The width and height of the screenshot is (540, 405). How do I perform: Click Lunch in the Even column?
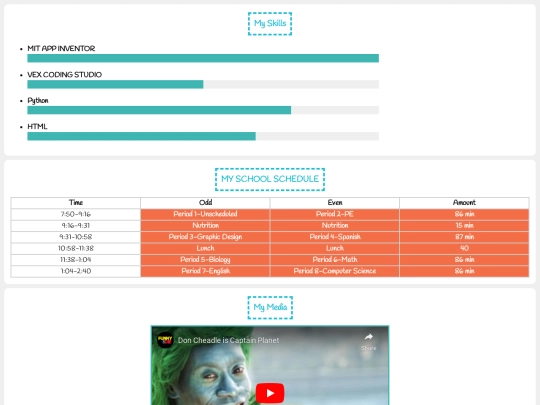pyautogui.click(x=335, y=248)
